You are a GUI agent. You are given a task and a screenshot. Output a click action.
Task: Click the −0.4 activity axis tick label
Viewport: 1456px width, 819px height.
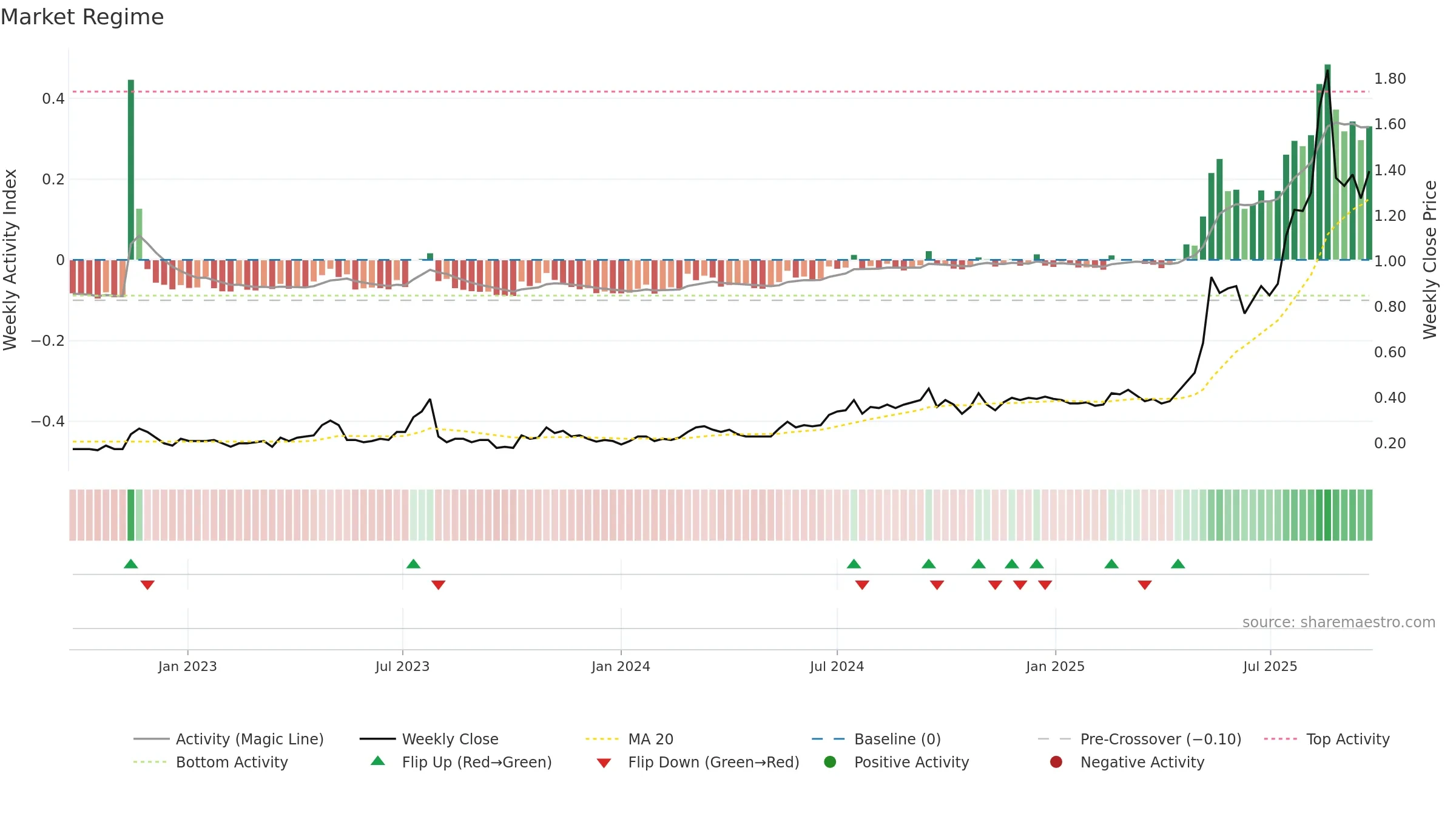(x=47, y=421)
